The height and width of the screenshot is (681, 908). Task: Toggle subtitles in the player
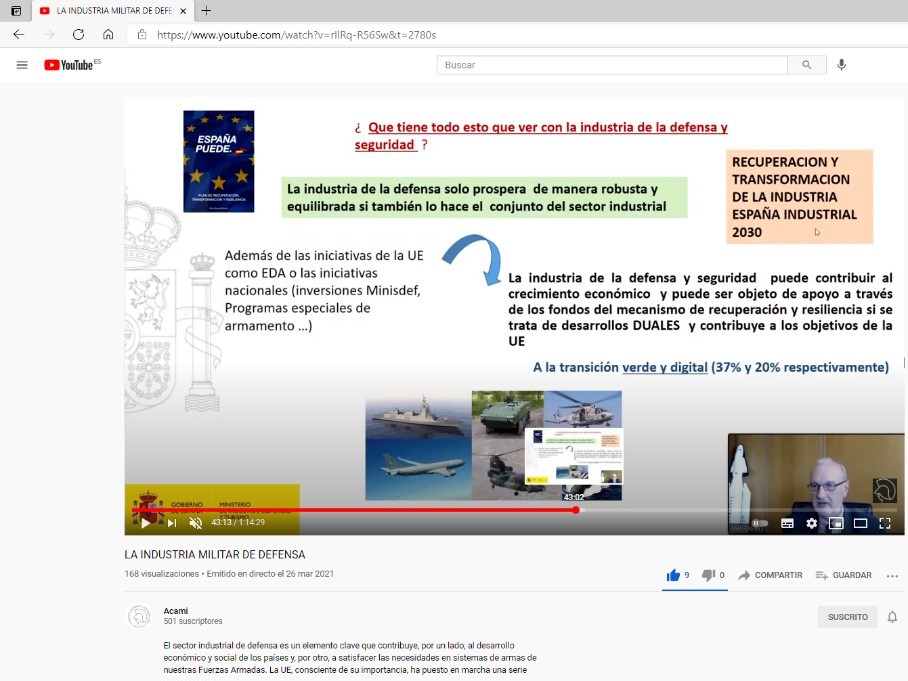click(788, 523)
